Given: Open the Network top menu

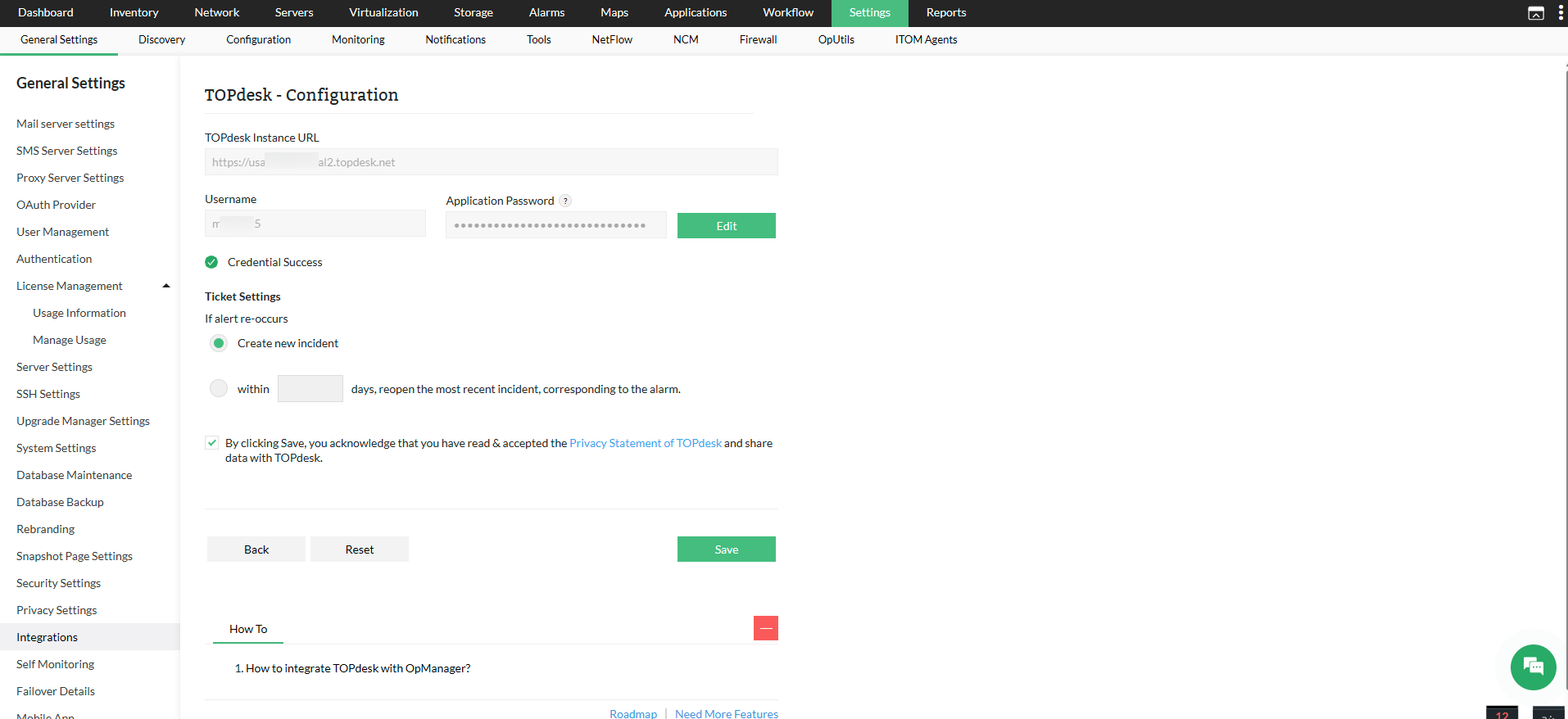Looking at the screenshot, I should [x=217, y=12].
